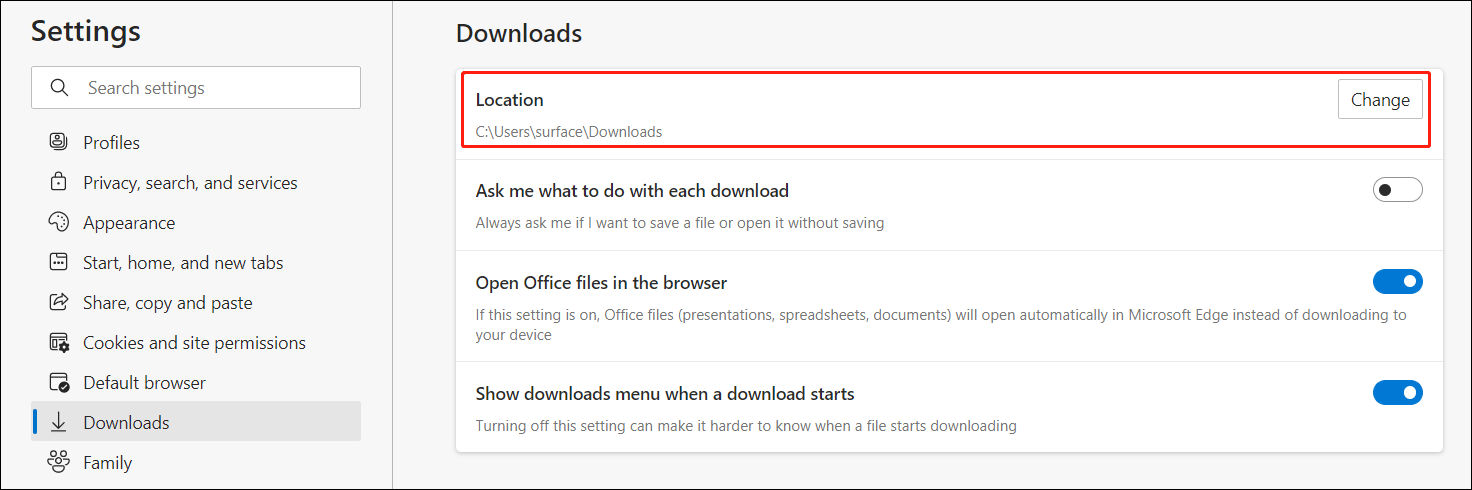Click the Family icon in sidebar

58,462
